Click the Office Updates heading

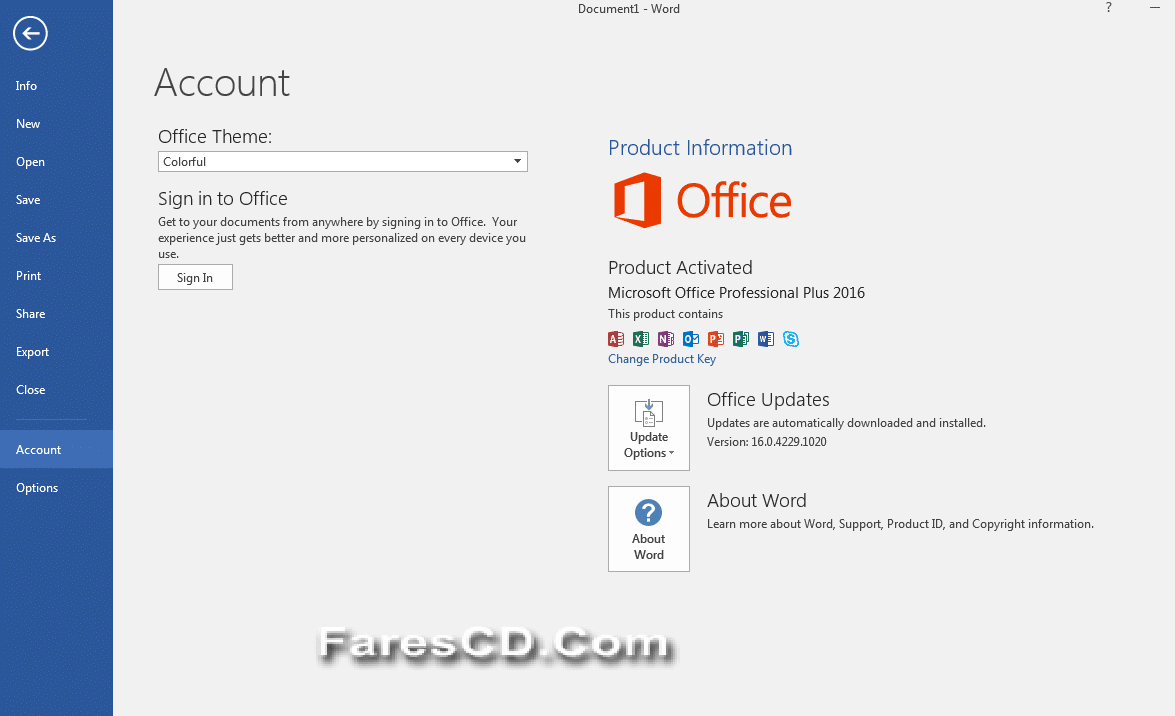[x=768, y=400]
